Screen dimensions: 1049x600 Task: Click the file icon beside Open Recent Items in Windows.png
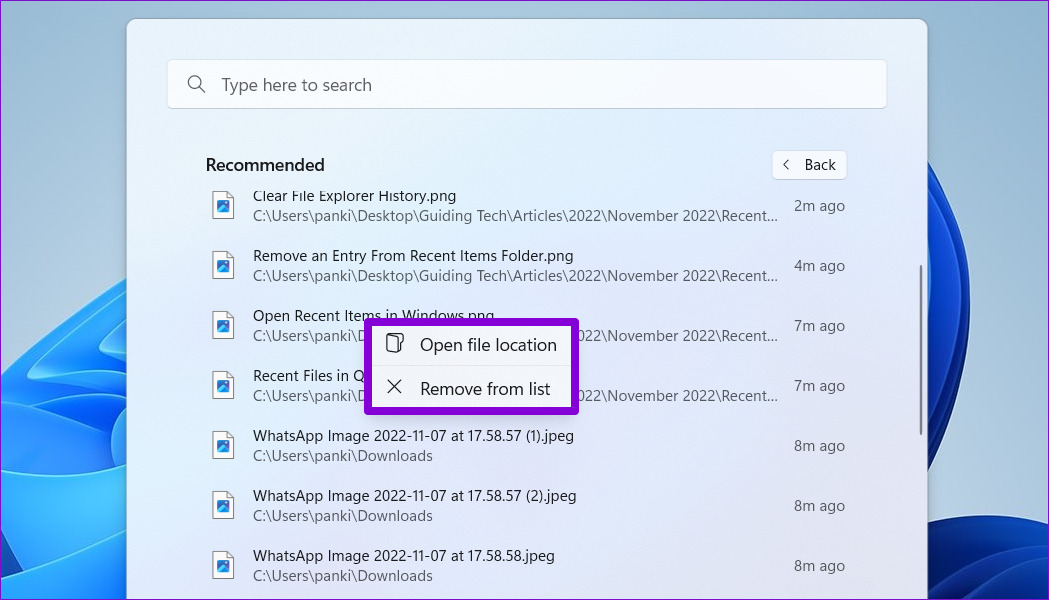(x=222, y=325)
